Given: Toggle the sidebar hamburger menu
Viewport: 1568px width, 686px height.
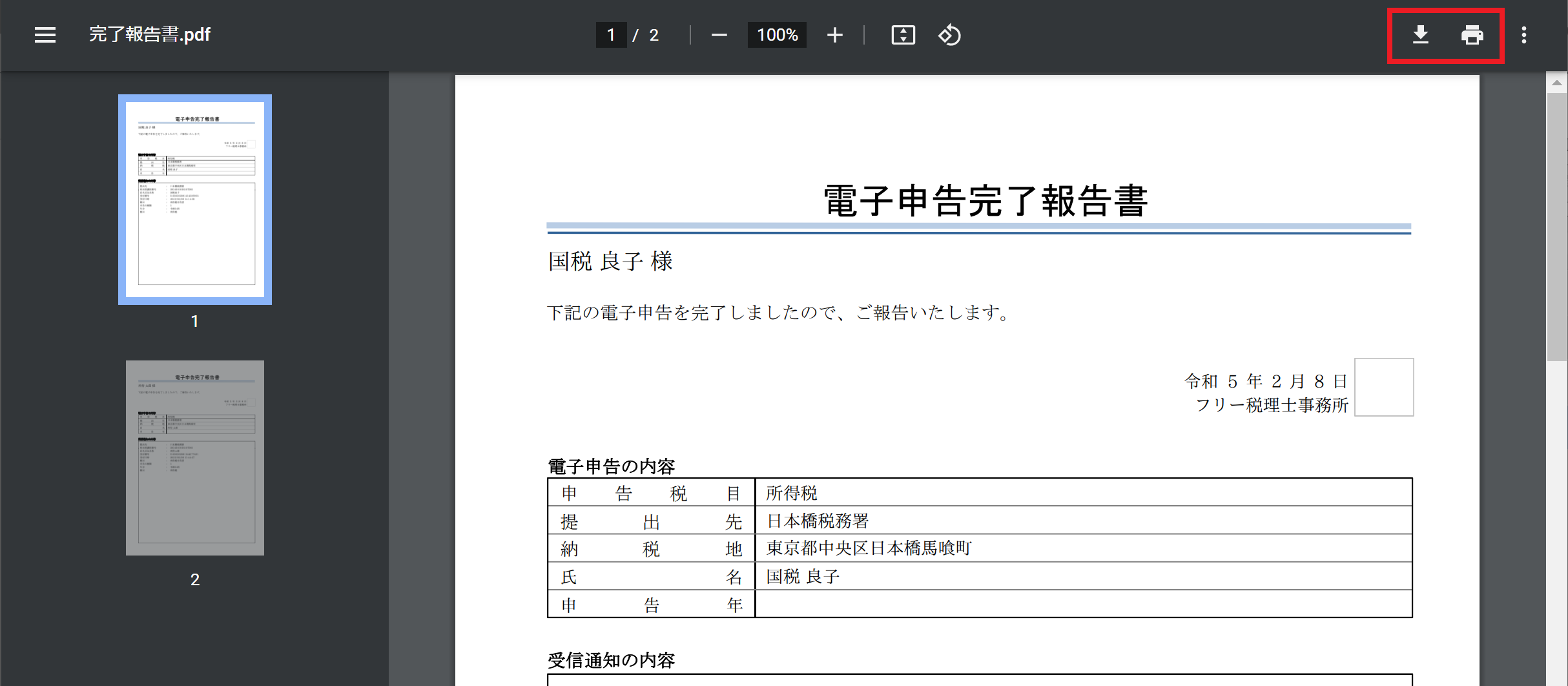Looking at the screenshot, I should 45,35.
